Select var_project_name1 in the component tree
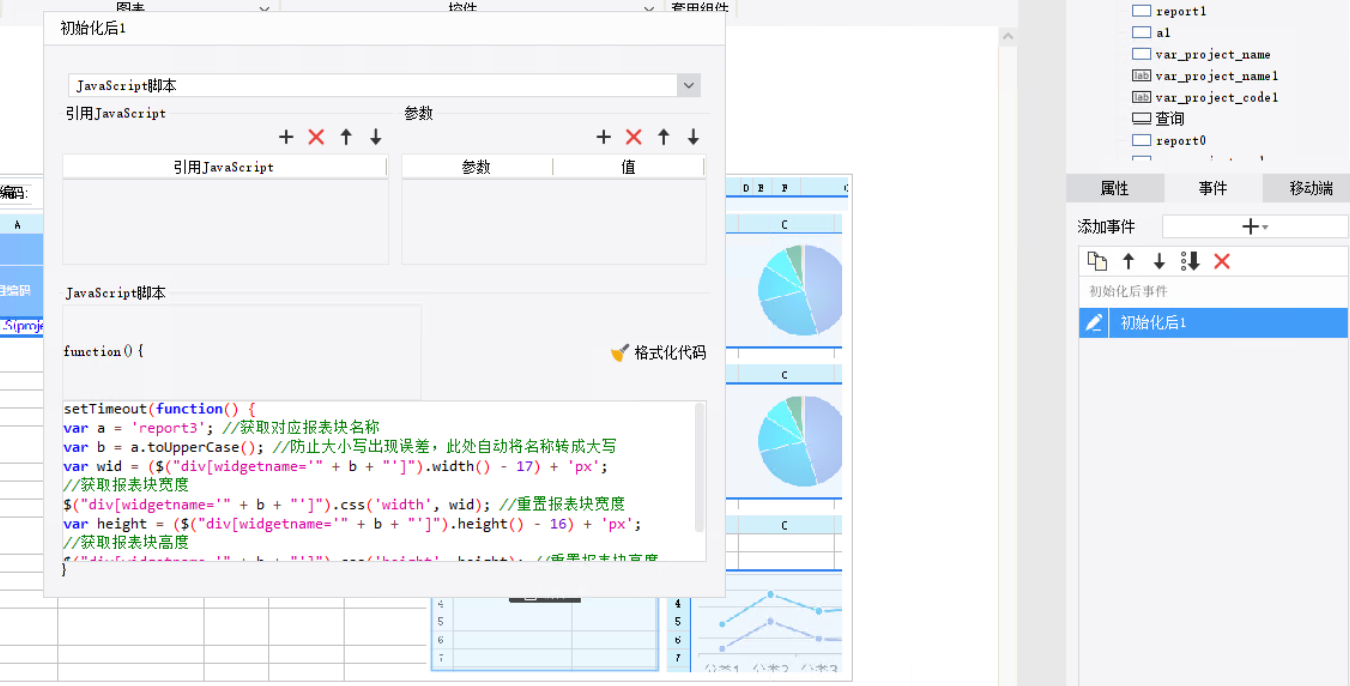This screenshot has height=686, width=1350. pos(1217,76)
